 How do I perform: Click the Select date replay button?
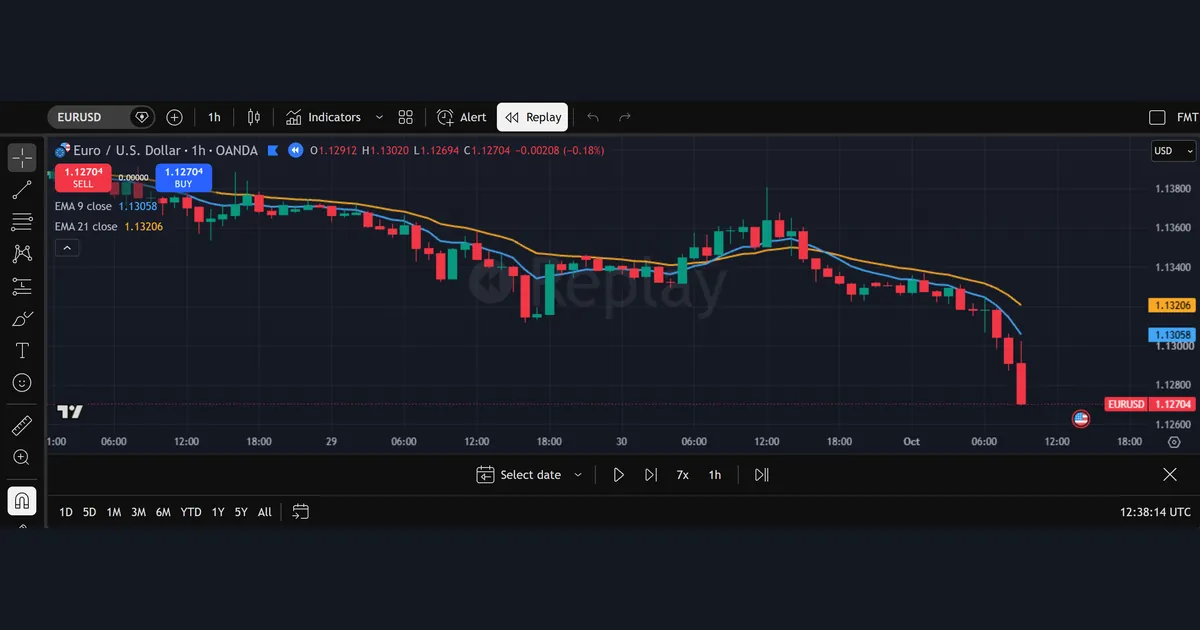point(519,475)
